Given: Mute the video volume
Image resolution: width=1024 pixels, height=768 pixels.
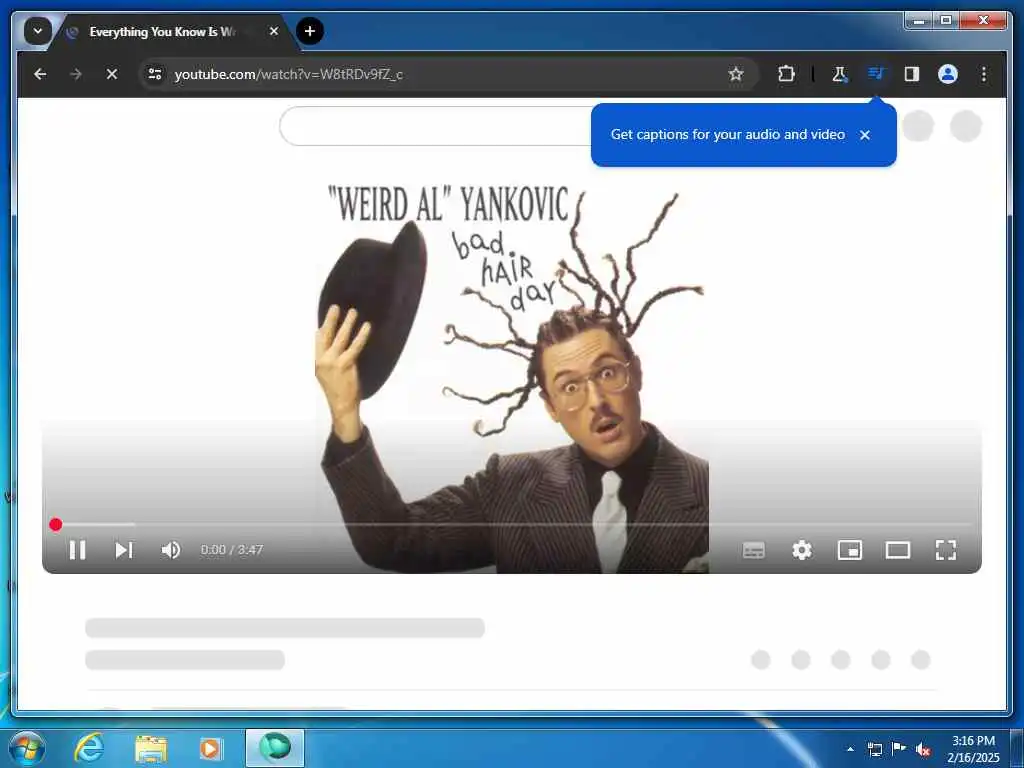Looking at the screenshot, I should (170, 550).
